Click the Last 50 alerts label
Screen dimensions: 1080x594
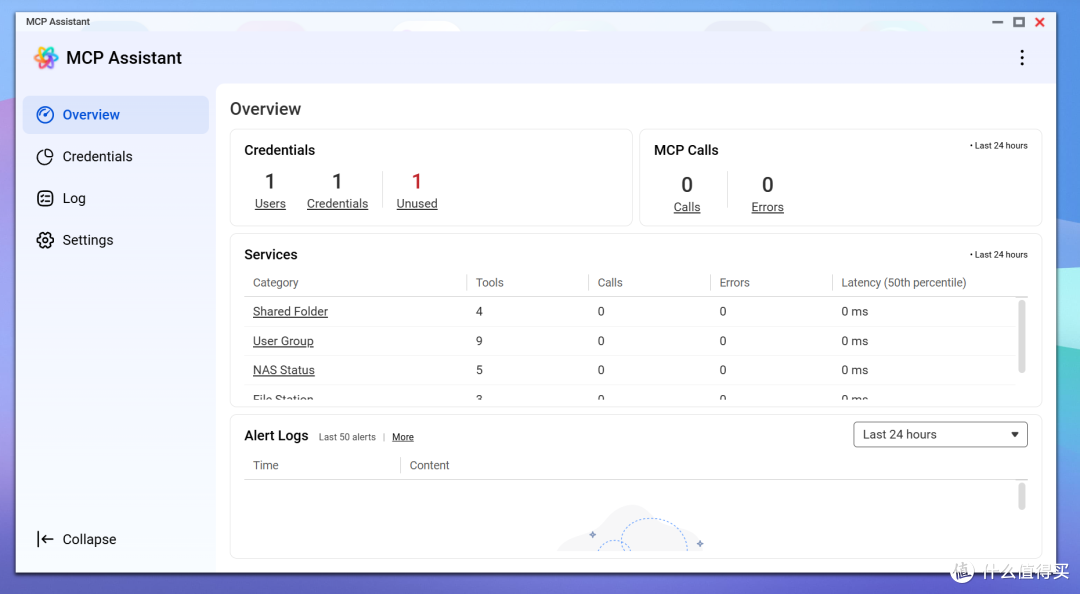[x=347, y=438]
